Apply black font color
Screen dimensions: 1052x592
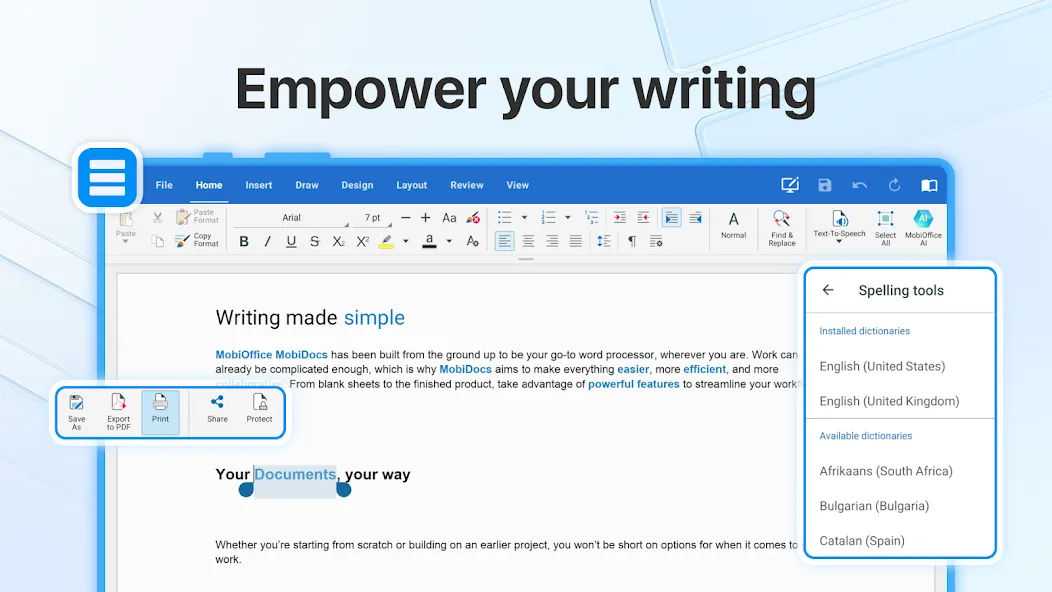[429, 242]
